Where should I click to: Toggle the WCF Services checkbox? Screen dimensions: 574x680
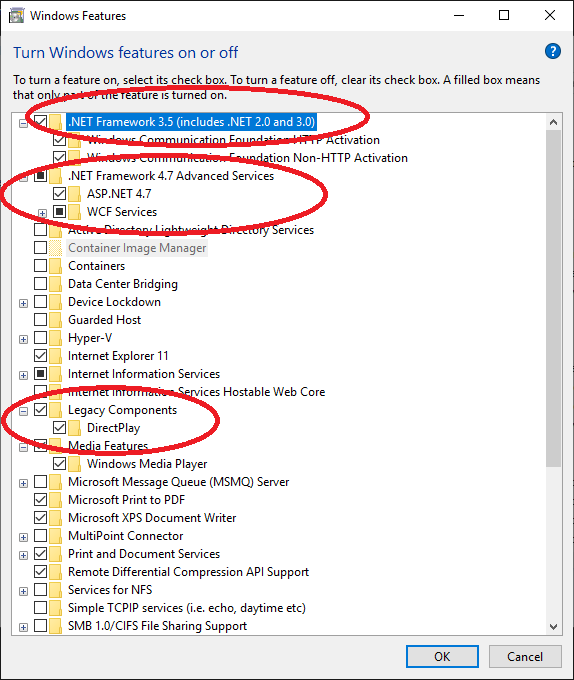pos(59,212)
